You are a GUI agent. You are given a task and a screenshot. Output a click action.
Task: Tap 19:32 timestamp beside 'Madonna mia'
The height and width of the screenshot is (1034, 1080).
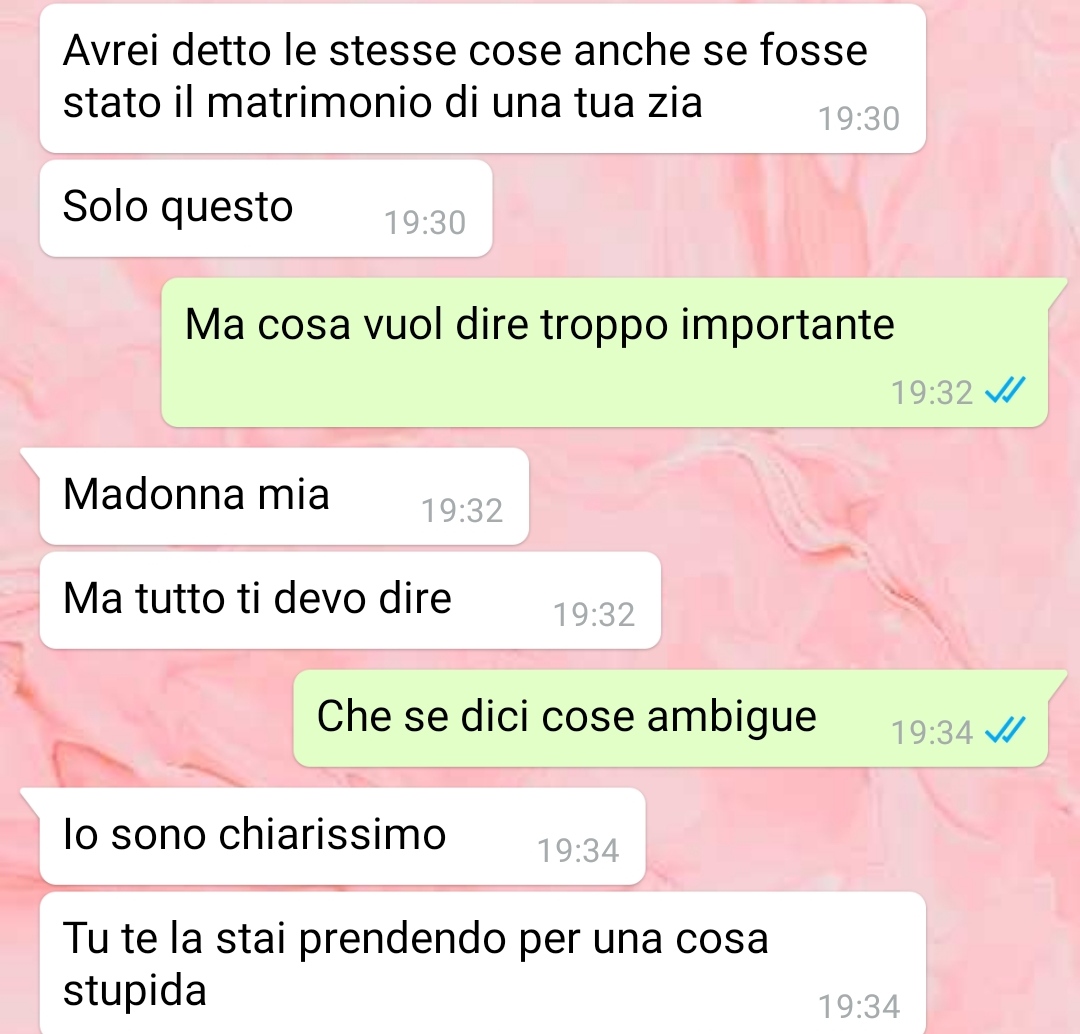tap(461, 511)
